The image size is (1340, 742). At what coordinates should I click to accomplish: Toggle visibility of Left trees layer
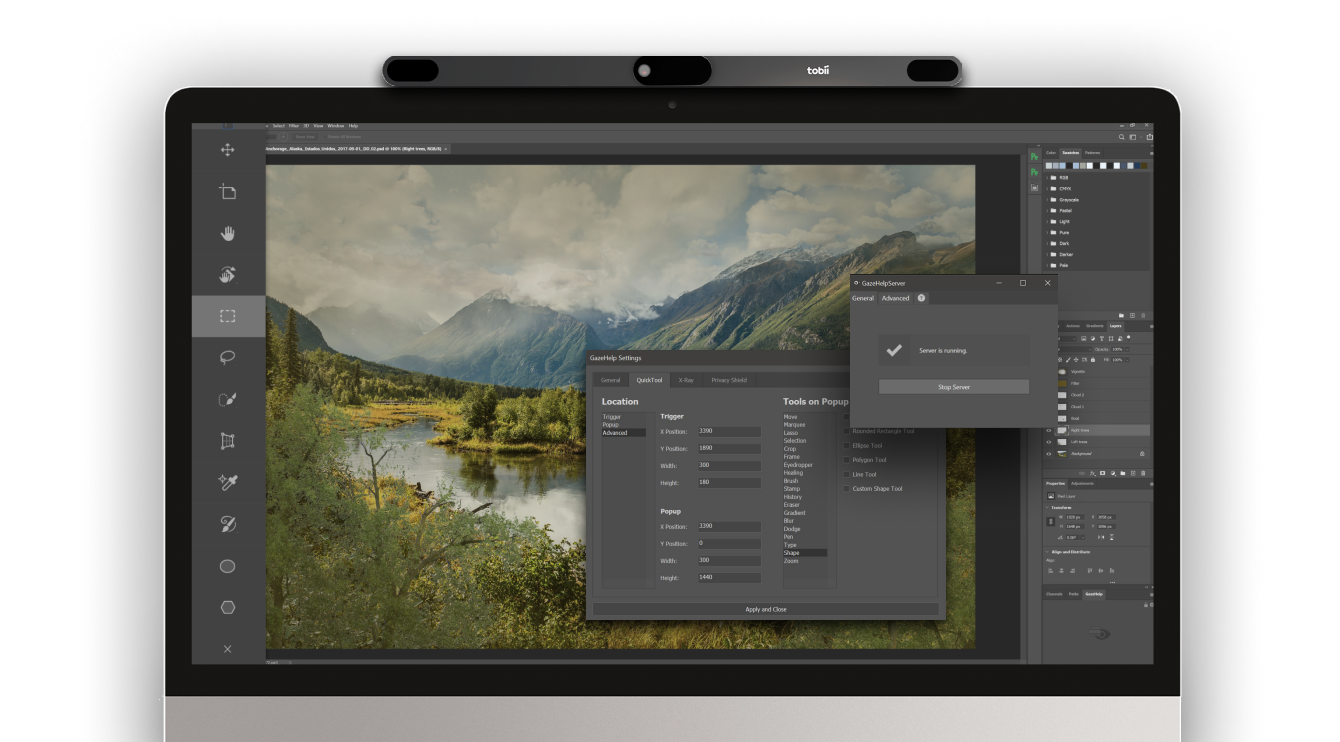click(x=1049, y=442)
